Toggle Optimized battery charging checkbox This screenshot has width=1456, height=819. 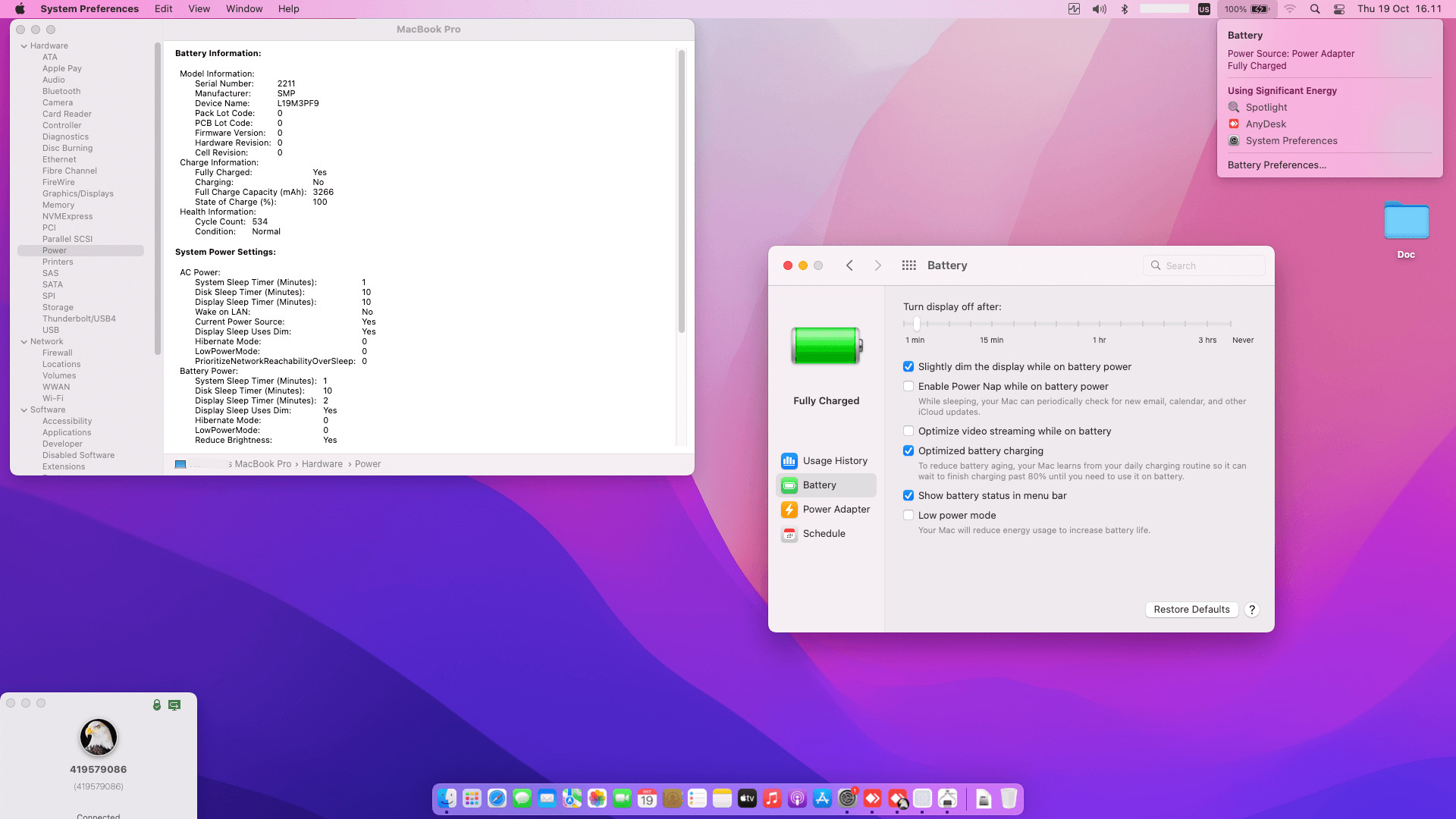click(908, 451)
